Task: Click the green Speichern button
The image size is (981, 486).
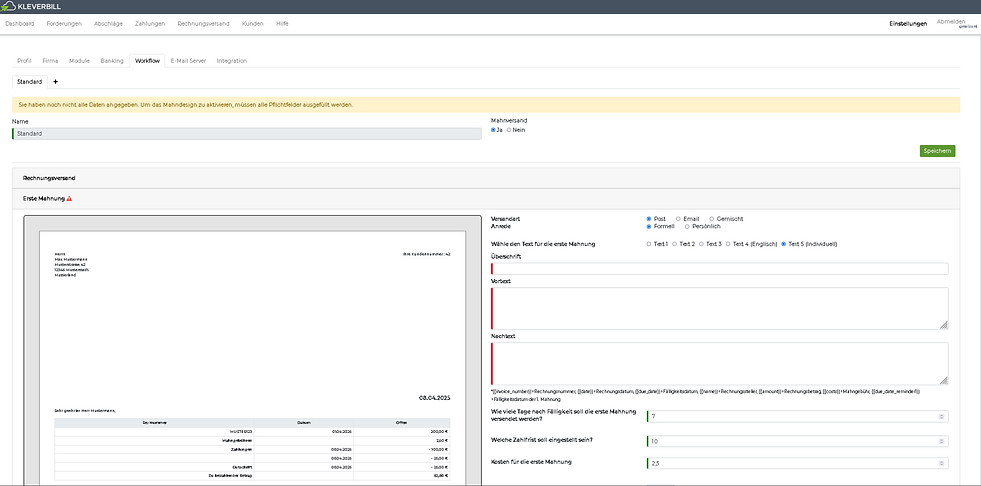Action: click(x=937, y=151)
